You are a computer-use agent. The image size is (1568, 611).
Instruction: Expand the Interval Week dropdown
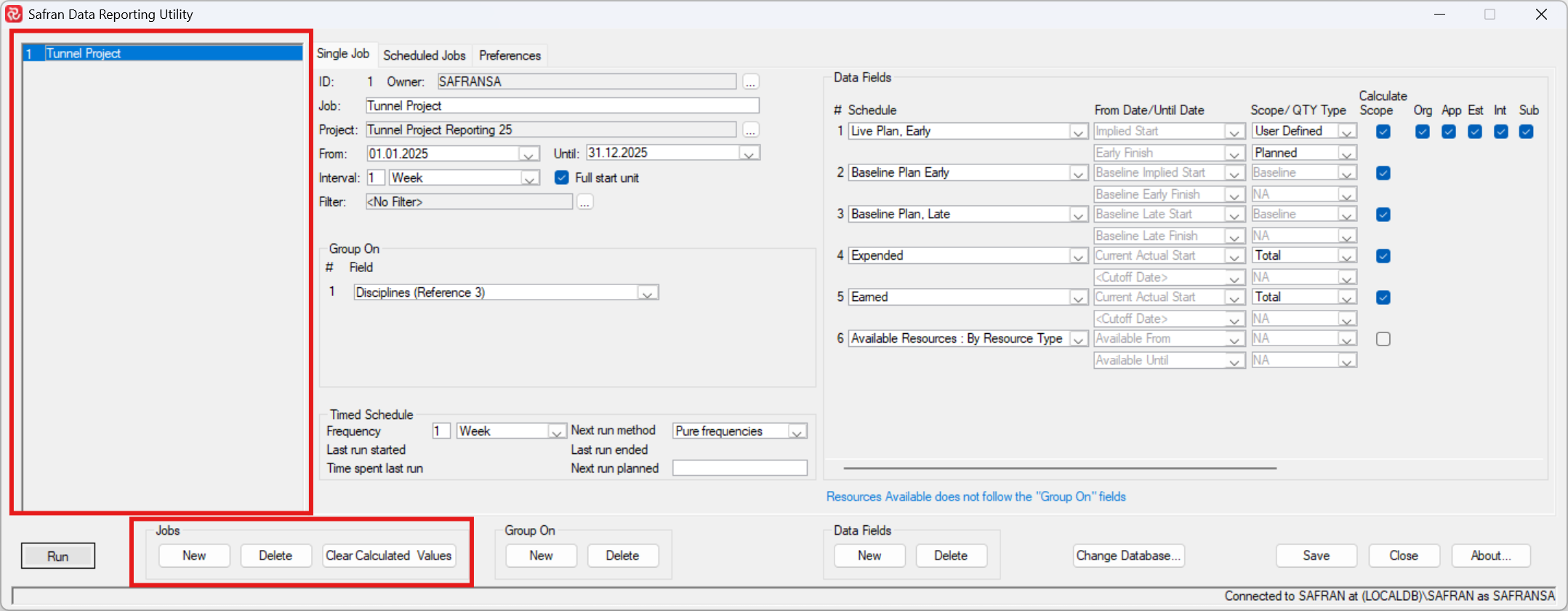[530, 177]
